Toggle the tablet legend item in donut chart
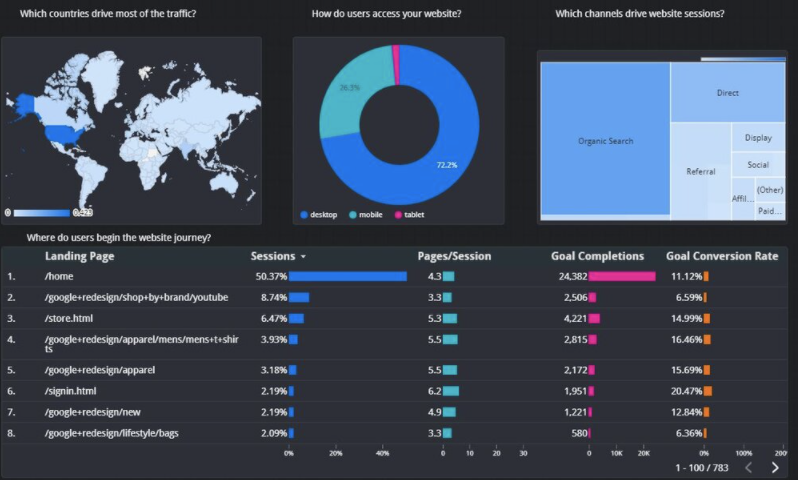The image size is (798, 480). coord(413,215)
